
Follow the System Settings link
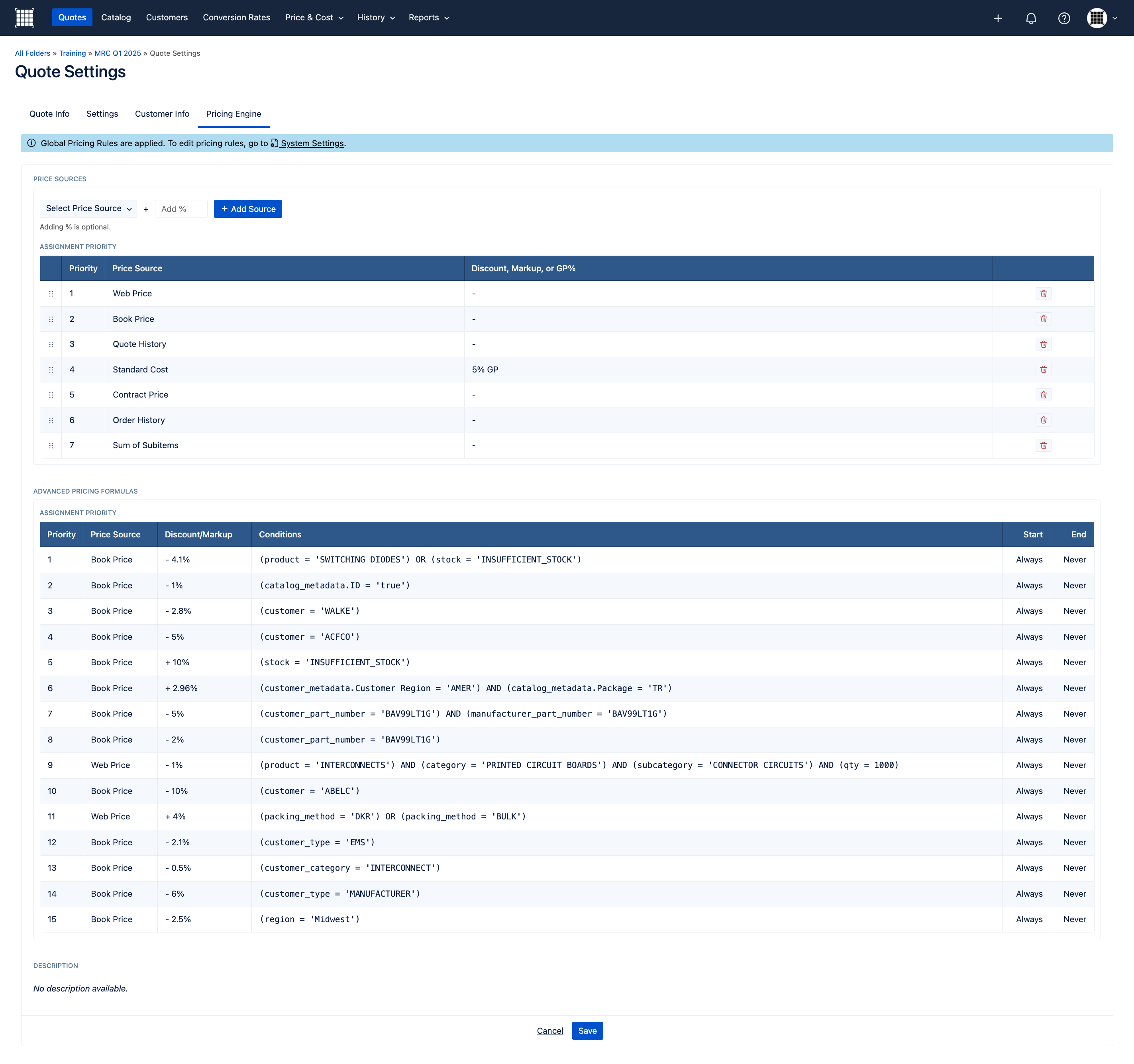coord(308,143)
